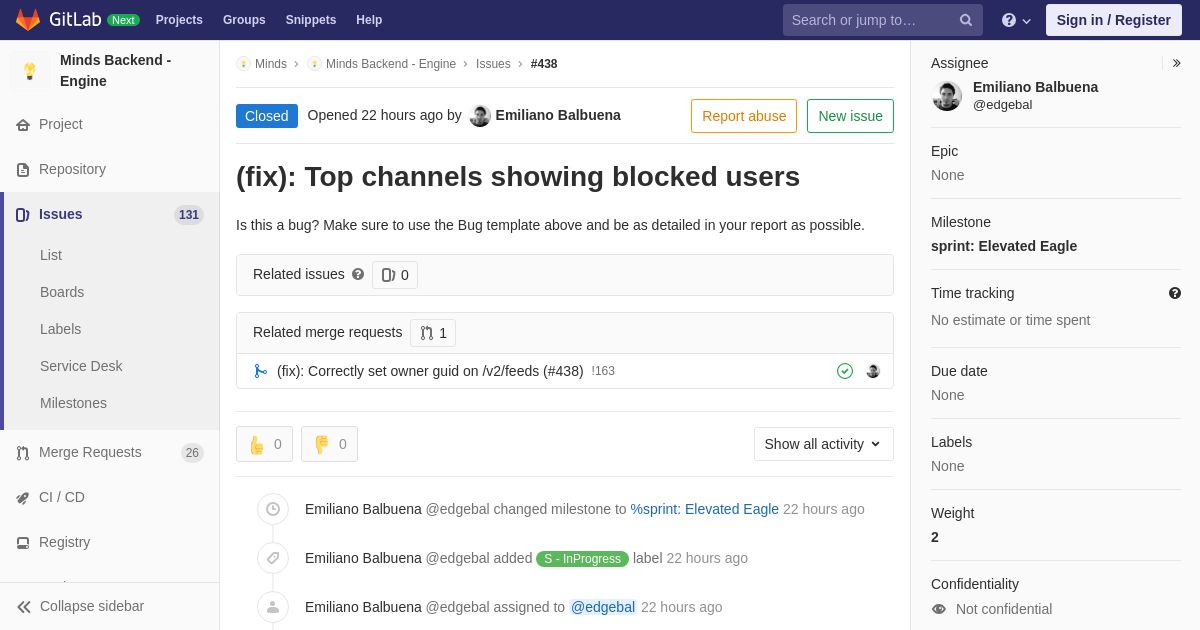Click the assignee activity user icon
1200x630 pixels.
tap(273, 607)
